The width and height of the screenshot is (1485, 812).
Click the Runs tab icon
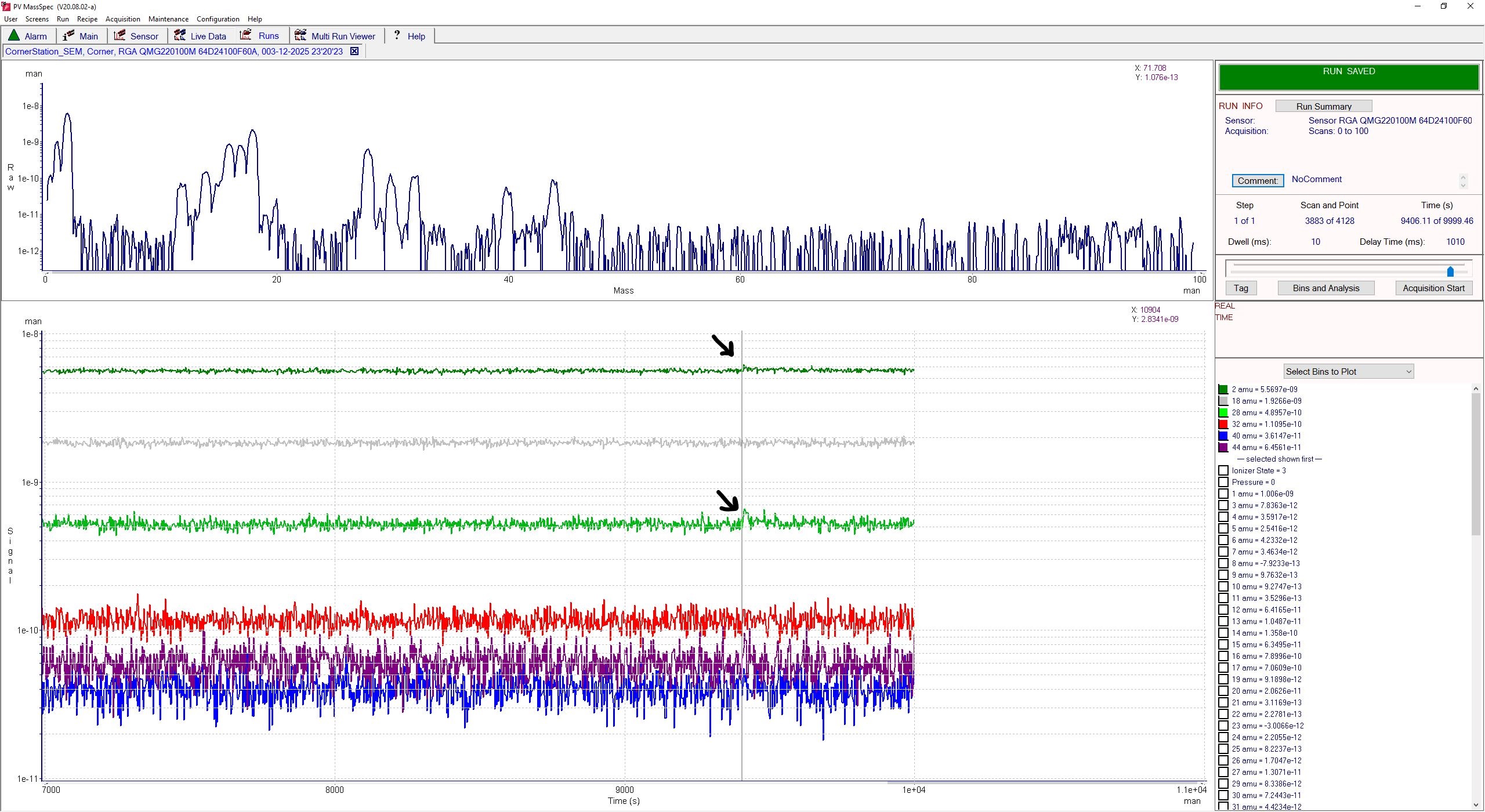click(x=246, y=35)
